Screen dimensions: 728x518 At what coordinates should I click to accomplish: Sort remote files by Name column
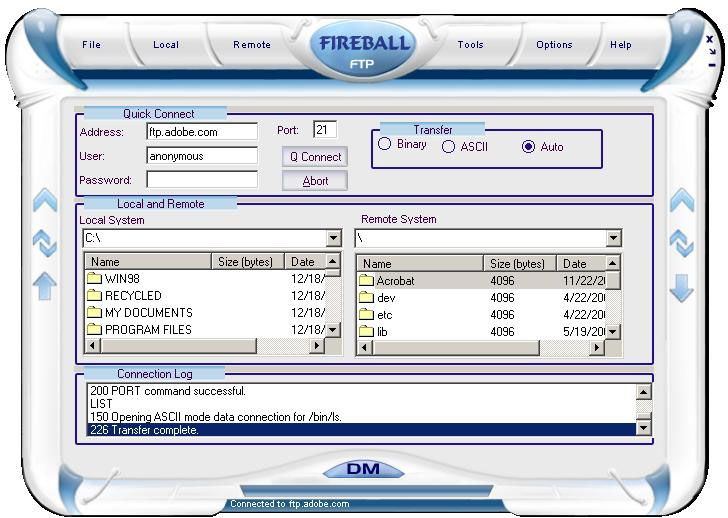tap(420, 264)
